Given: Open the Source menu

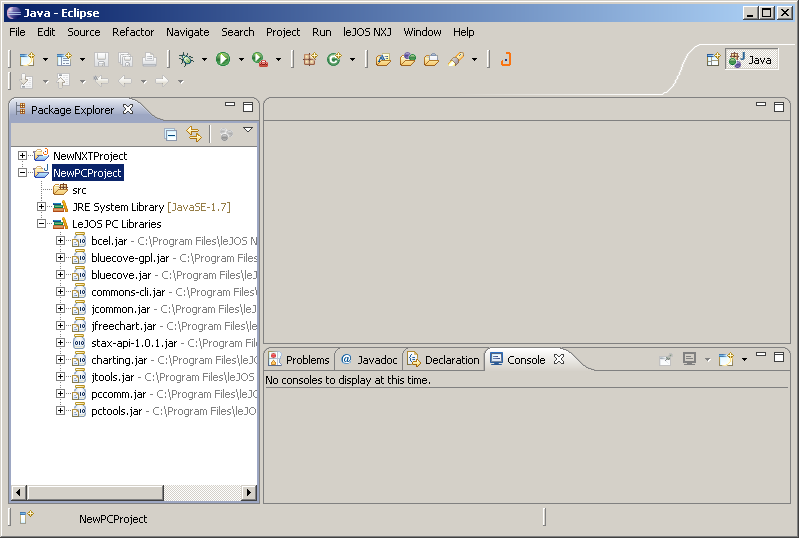Looking at the screenshot, I should [84, 32].
